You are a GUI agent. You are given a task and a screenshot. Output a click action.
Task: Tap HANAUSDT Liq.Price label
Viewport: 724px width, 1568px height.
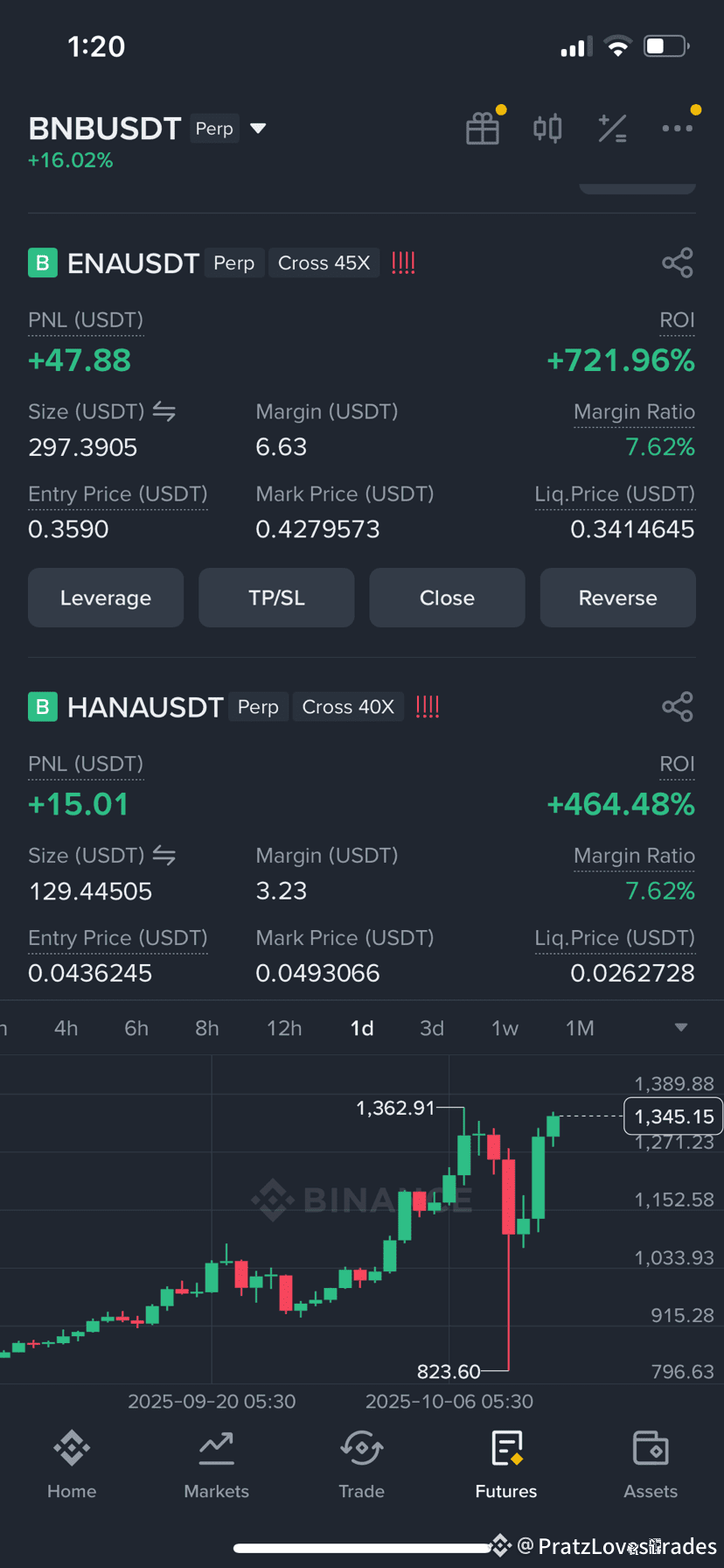[615, 938]
